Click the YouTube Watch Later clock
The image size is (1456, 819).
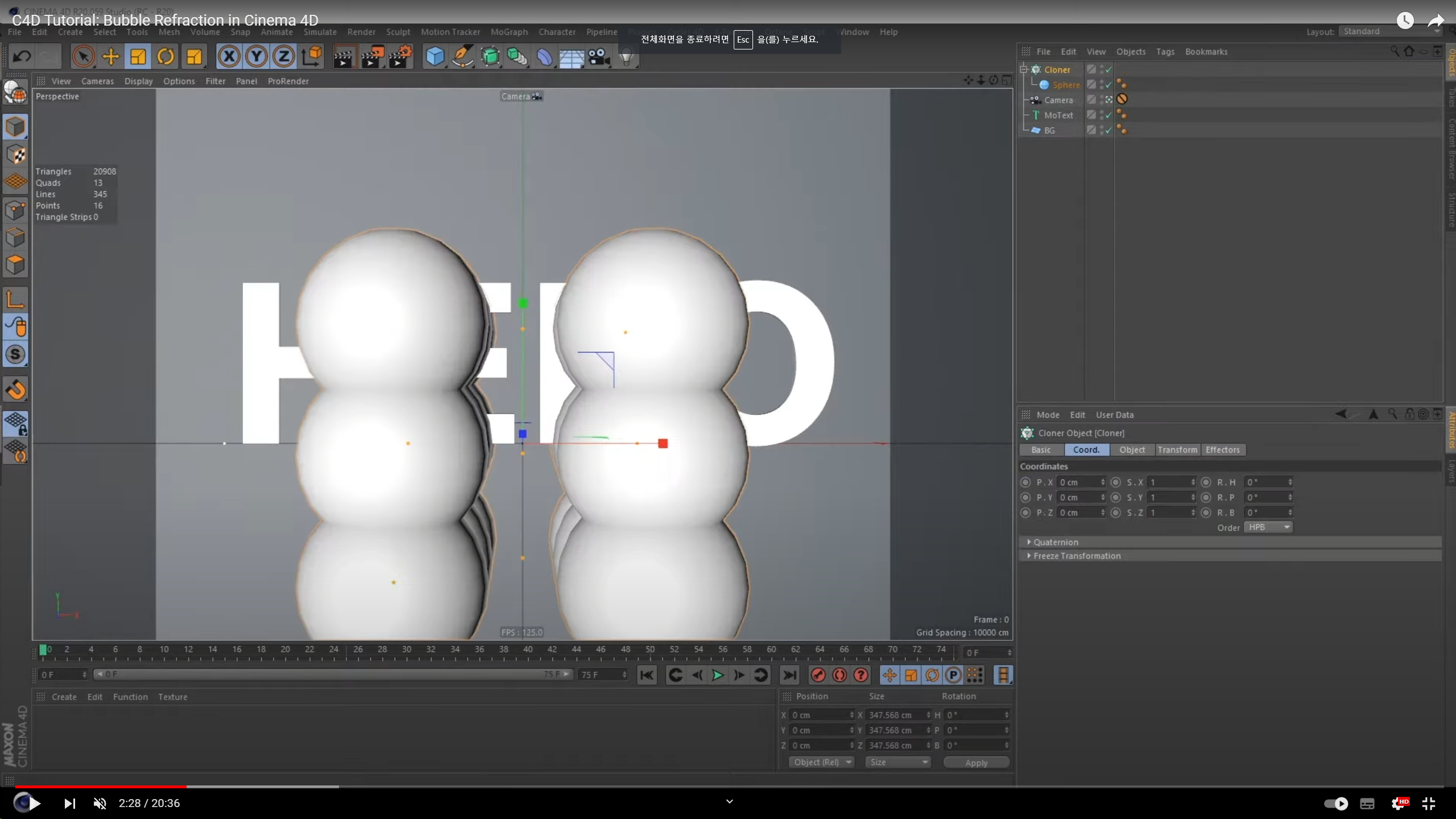click(x=1405, y=21)
